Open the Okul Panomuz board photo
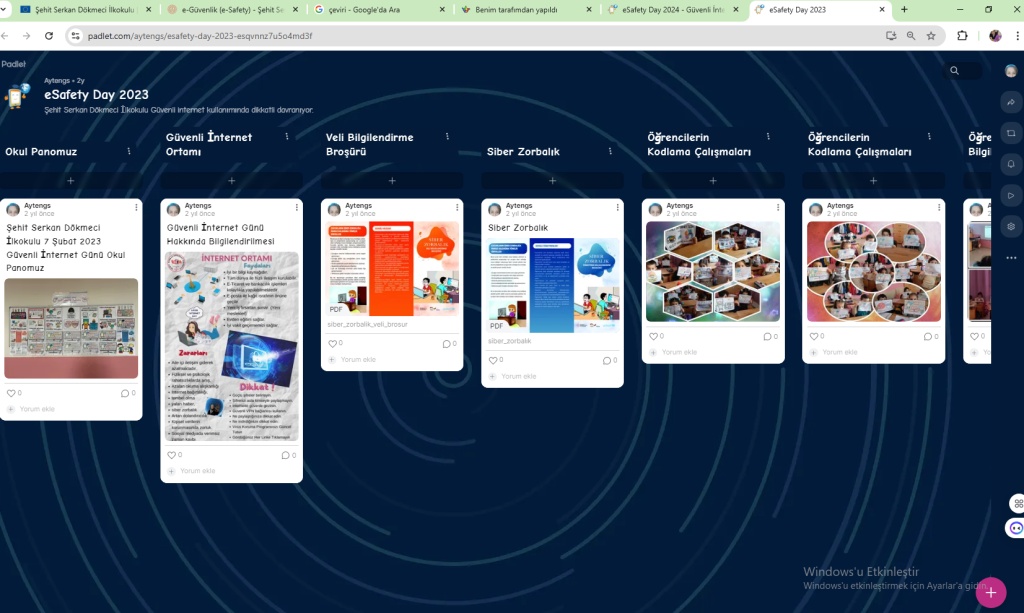The height and width of the screenshot is (613, 1024). [x=71, y=328]
